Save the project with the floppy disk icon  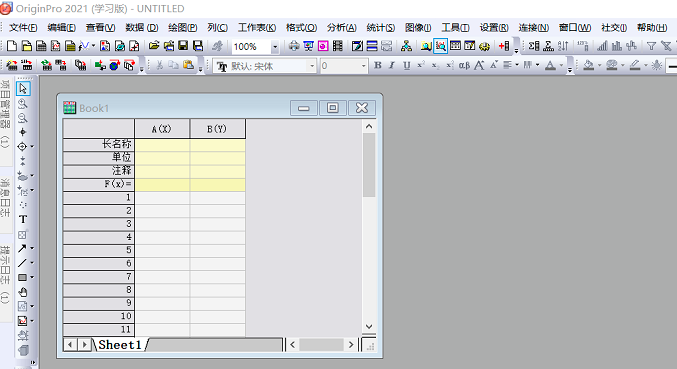tap(183, 46)
